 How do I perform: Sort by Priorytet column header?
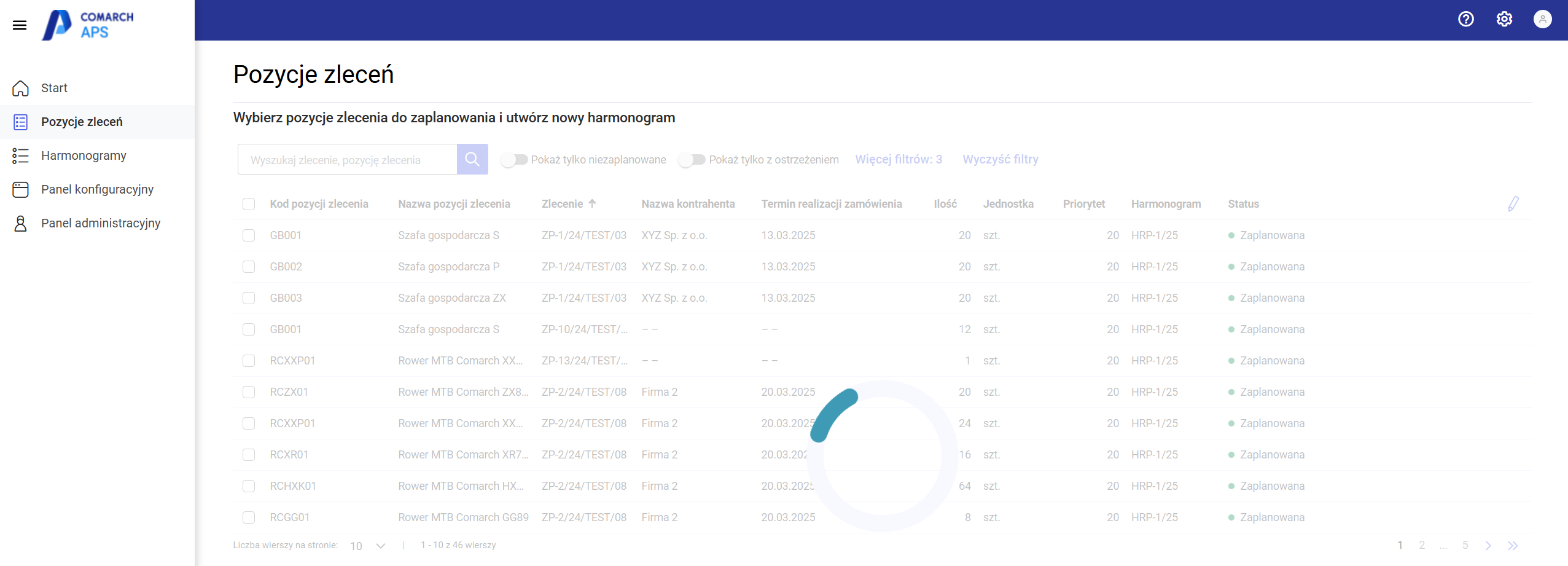[x=1083, y=204]
